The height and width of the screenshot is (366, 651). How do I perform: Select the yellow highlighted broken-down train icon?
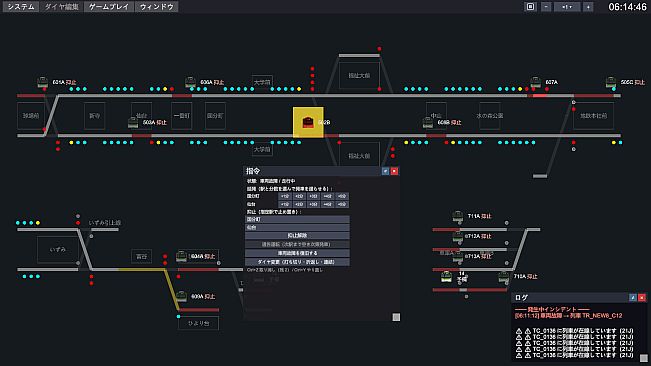pos(308,122)
